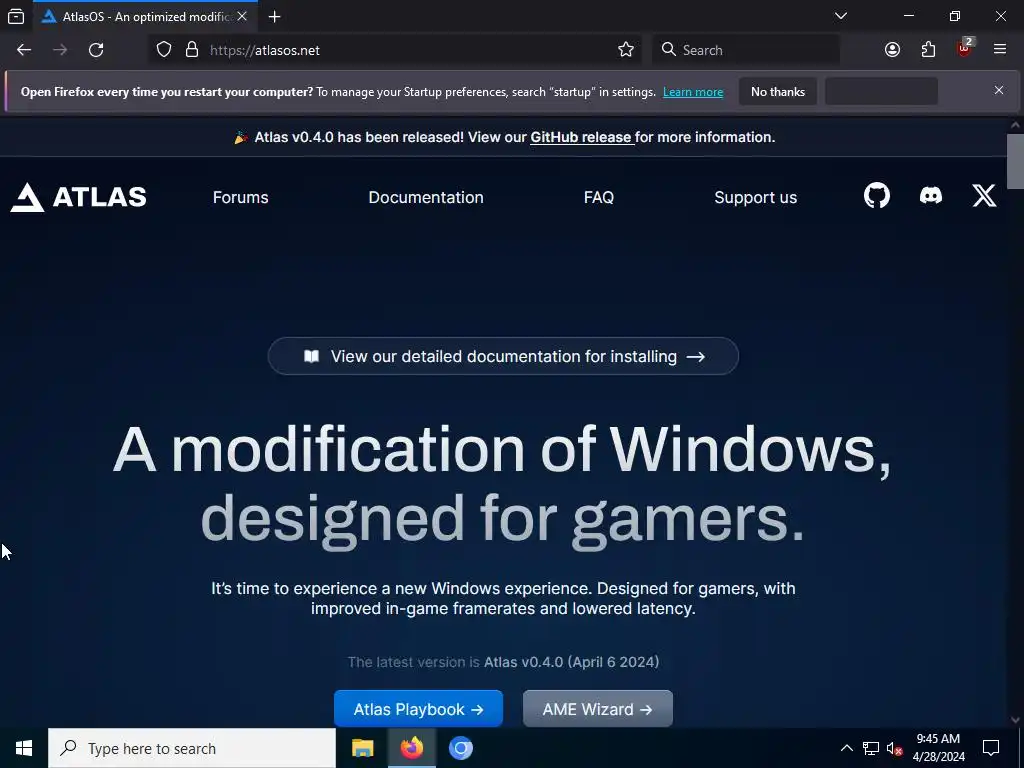Open the Firefox hamburger application menu
Image resolution: width=1024 pixels, height=768 pixels.
(x=1000, y=50)
